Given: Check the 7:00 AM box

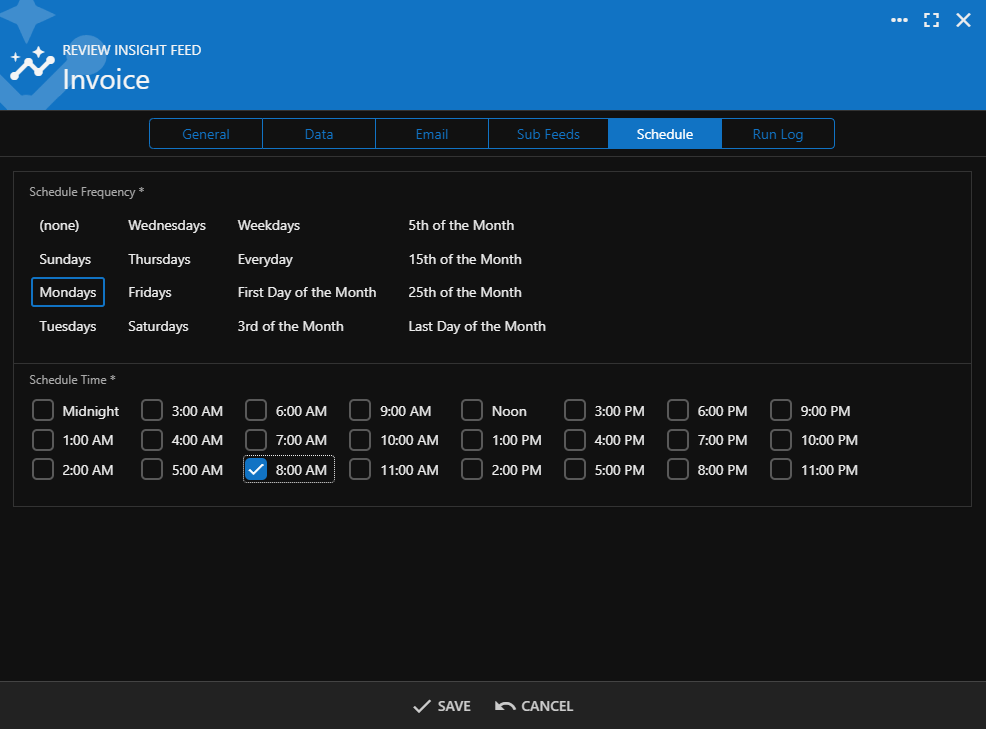Looking at the screenshot, I should (256, 440).
